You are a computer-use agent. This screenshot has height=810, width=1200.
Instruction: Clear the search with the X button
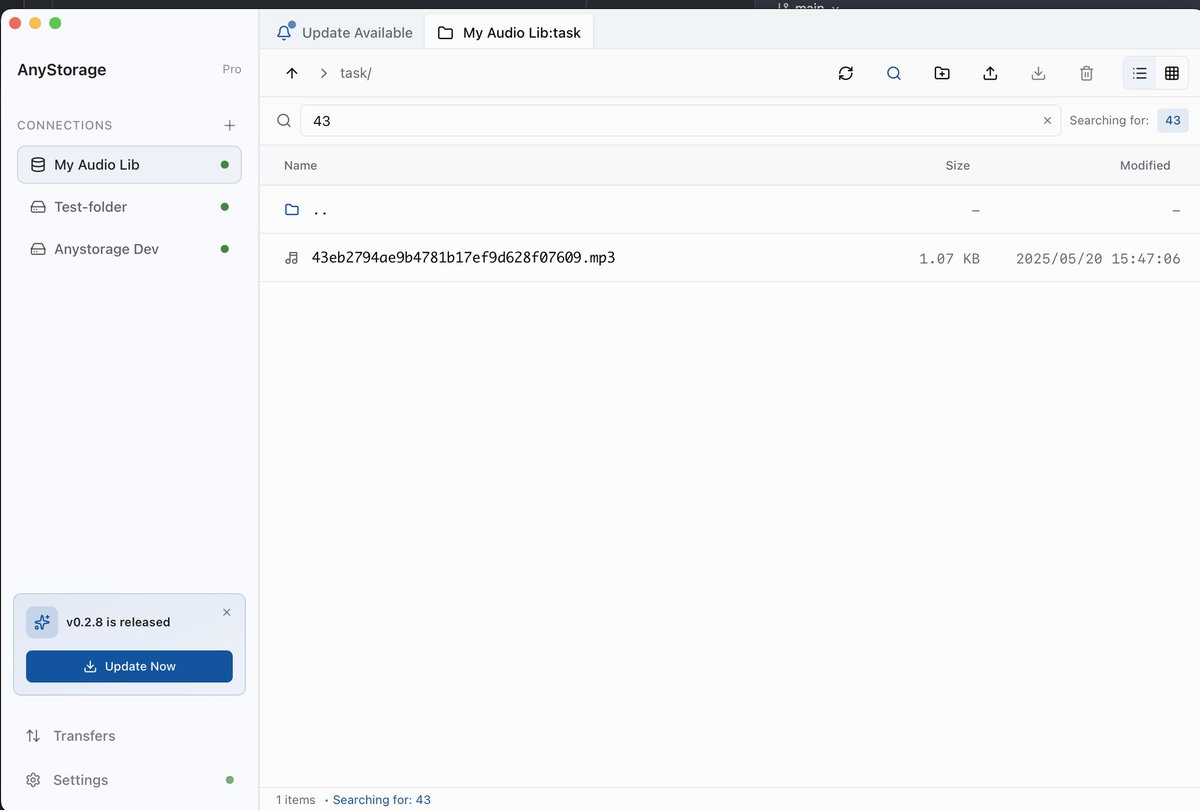1047,120
